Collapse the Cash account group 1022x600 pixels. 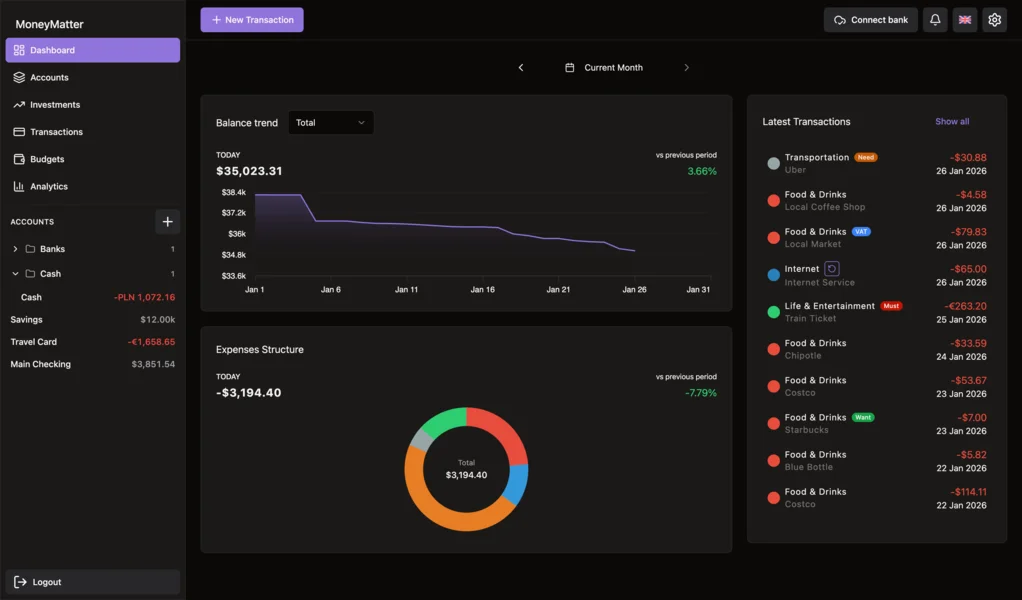tap(14, 273)
